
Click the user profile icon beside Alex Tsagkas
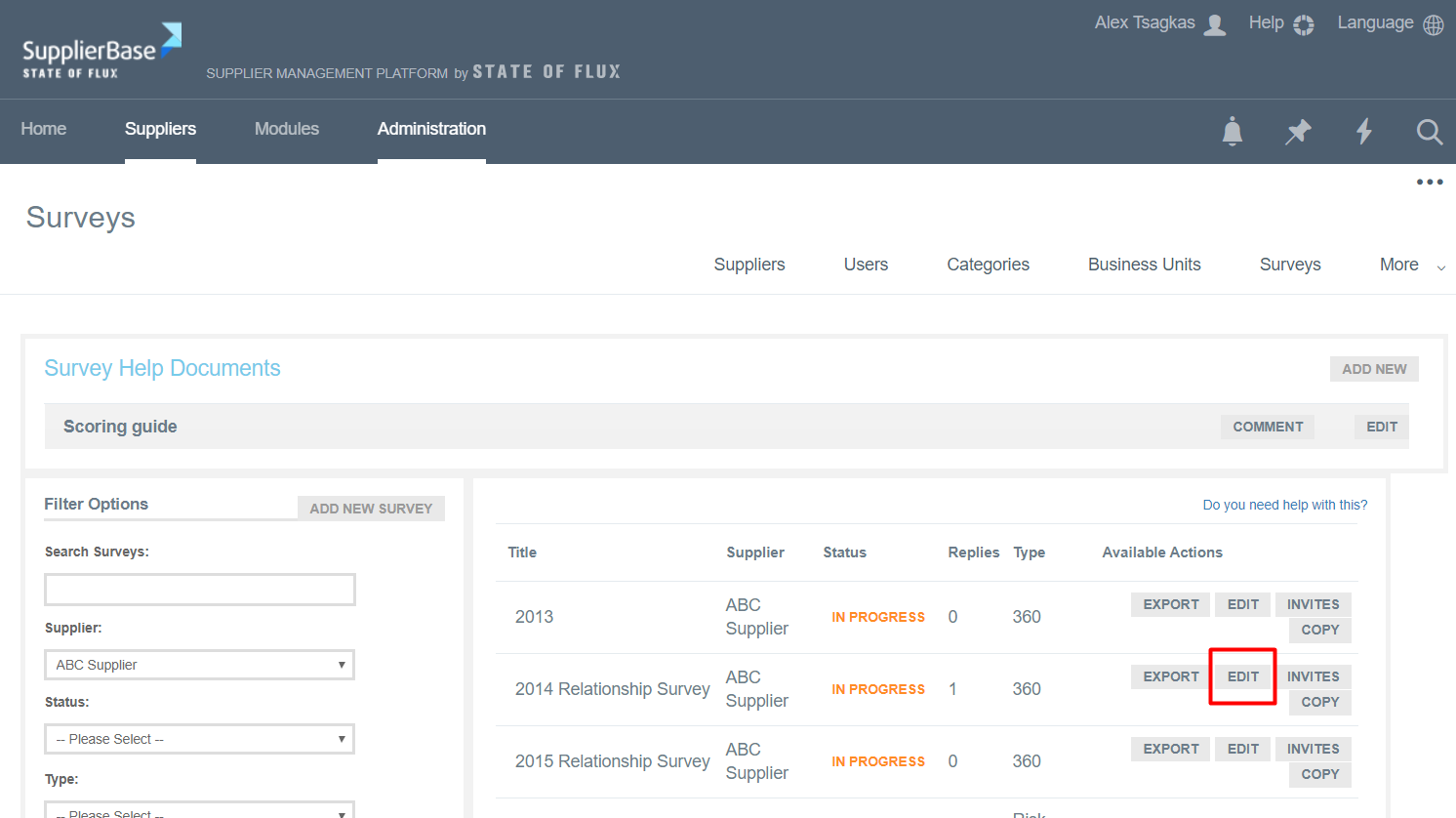click(1215, 24)
